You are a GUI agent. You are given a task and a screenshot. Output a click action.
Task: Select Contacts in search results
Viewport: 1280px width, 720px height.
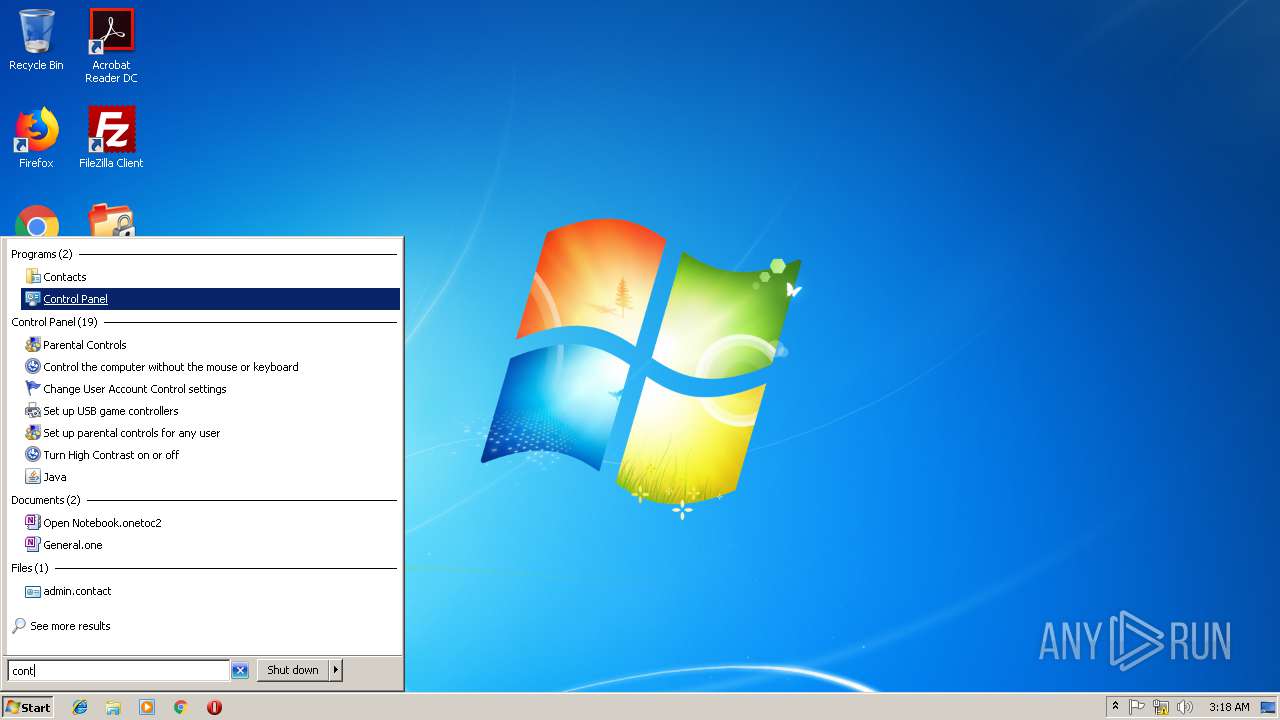pyautogui.click(x=210, y=277)
